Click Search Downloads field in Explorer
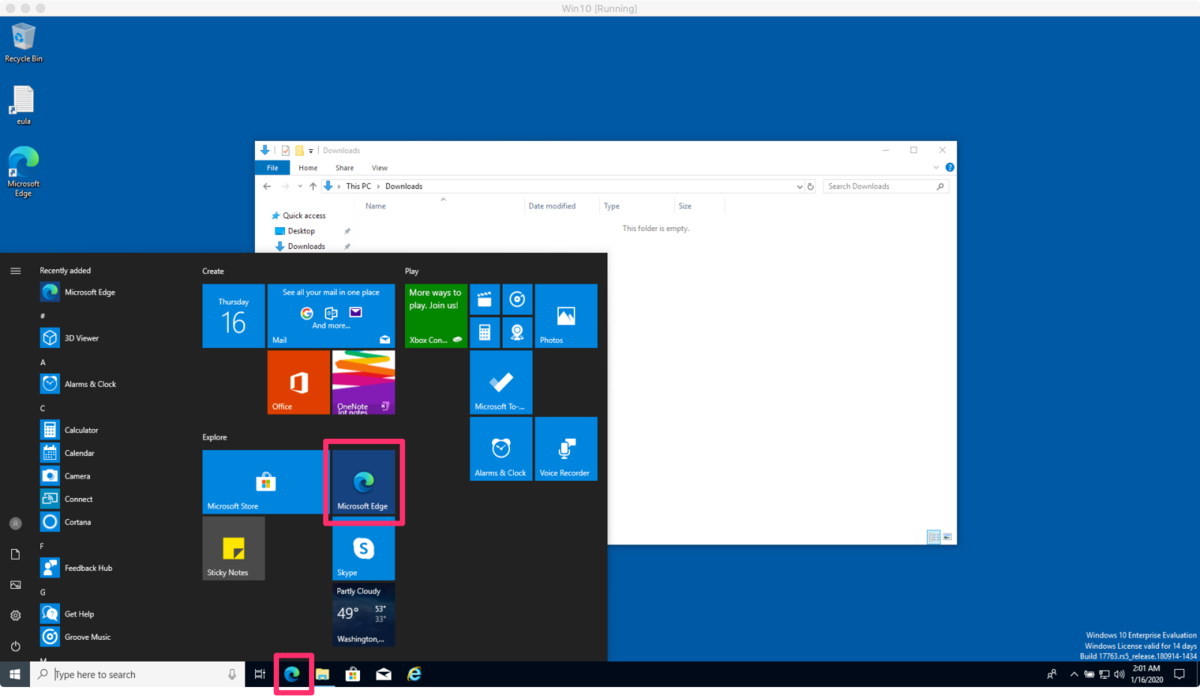Screen dimensions: 1200x696 point(885,186)
